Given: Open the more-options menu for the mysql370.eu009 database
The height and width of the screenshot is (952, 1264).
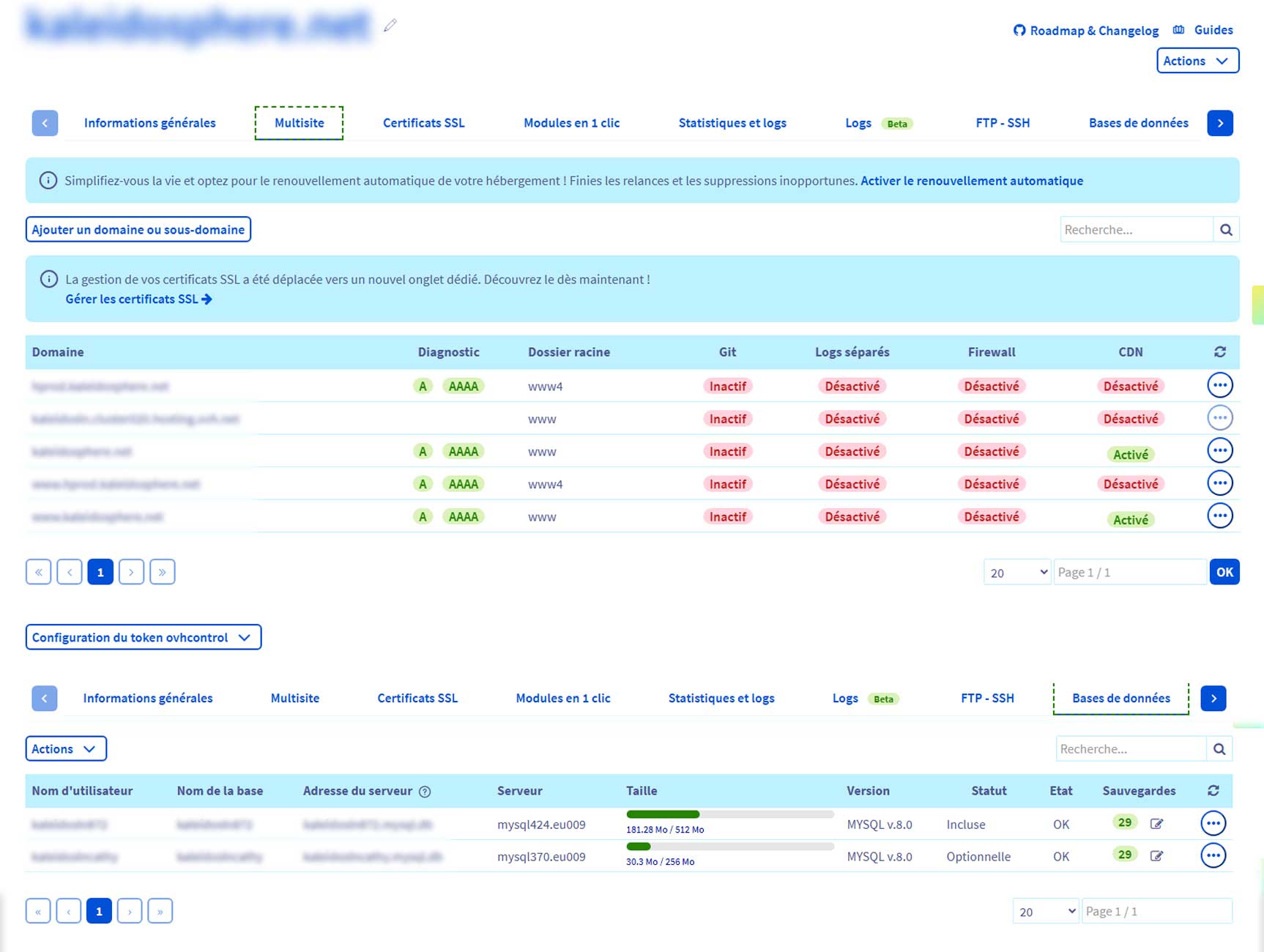Looking at the screenshot, I should [1213, 855].
